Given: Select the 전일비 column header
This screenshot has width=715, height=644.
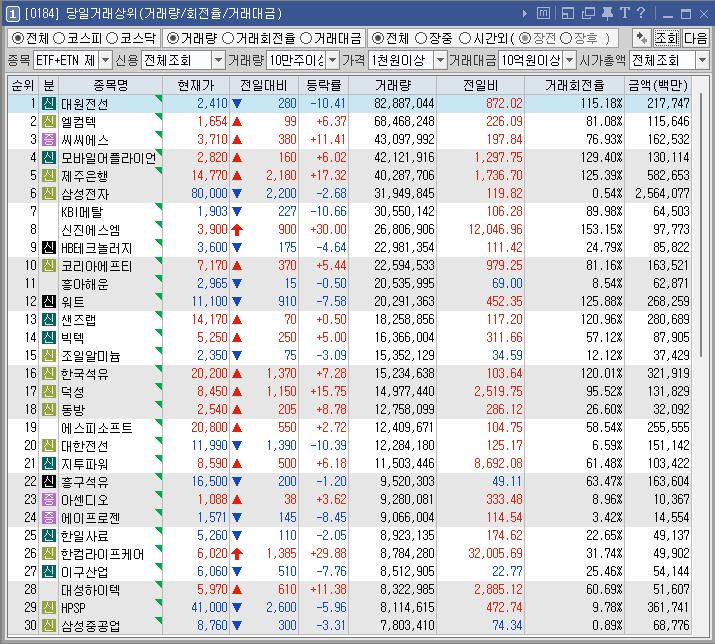Looking at the screenshot, I should pyautogui.click(x=480, y=86).
